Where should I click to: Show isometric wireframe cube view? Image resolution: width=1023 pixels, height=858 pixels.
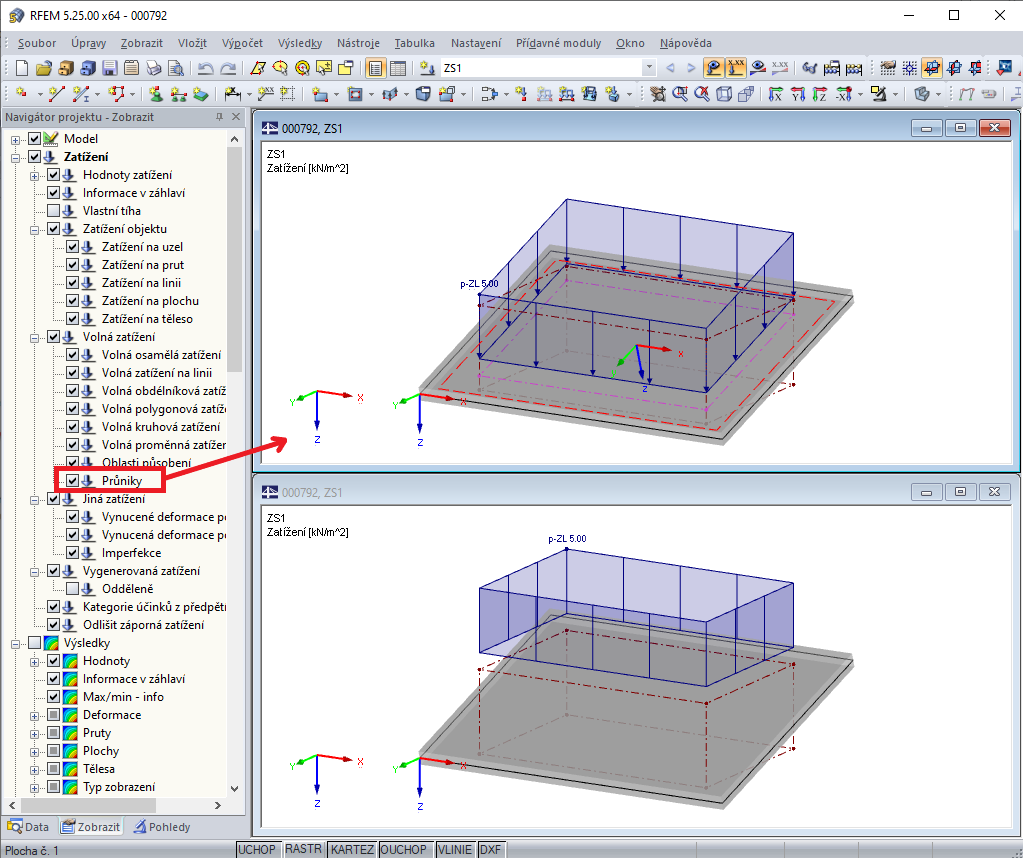click(724, 94)
